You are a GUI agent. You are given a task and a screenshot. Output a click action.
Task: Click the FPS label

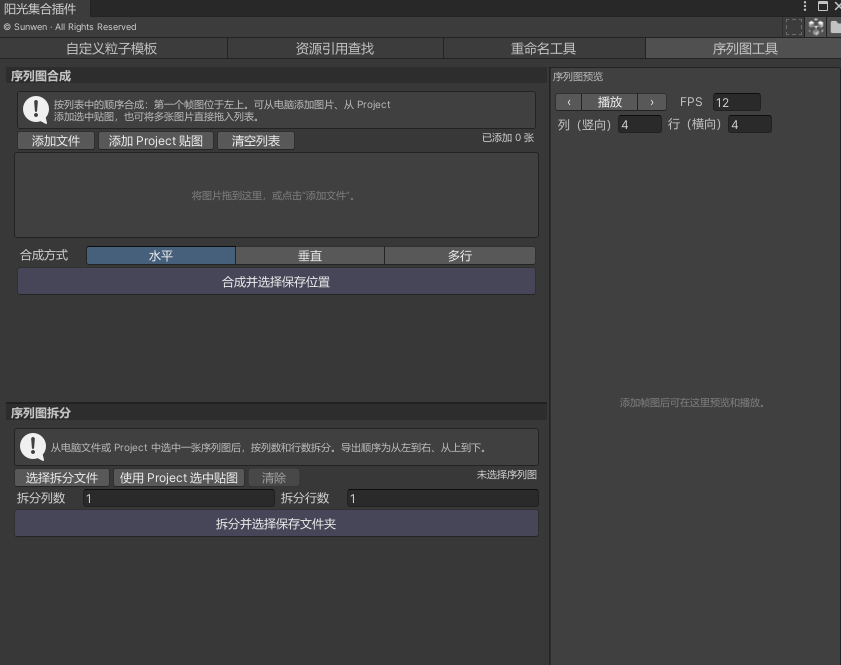(x=691, y=102)
